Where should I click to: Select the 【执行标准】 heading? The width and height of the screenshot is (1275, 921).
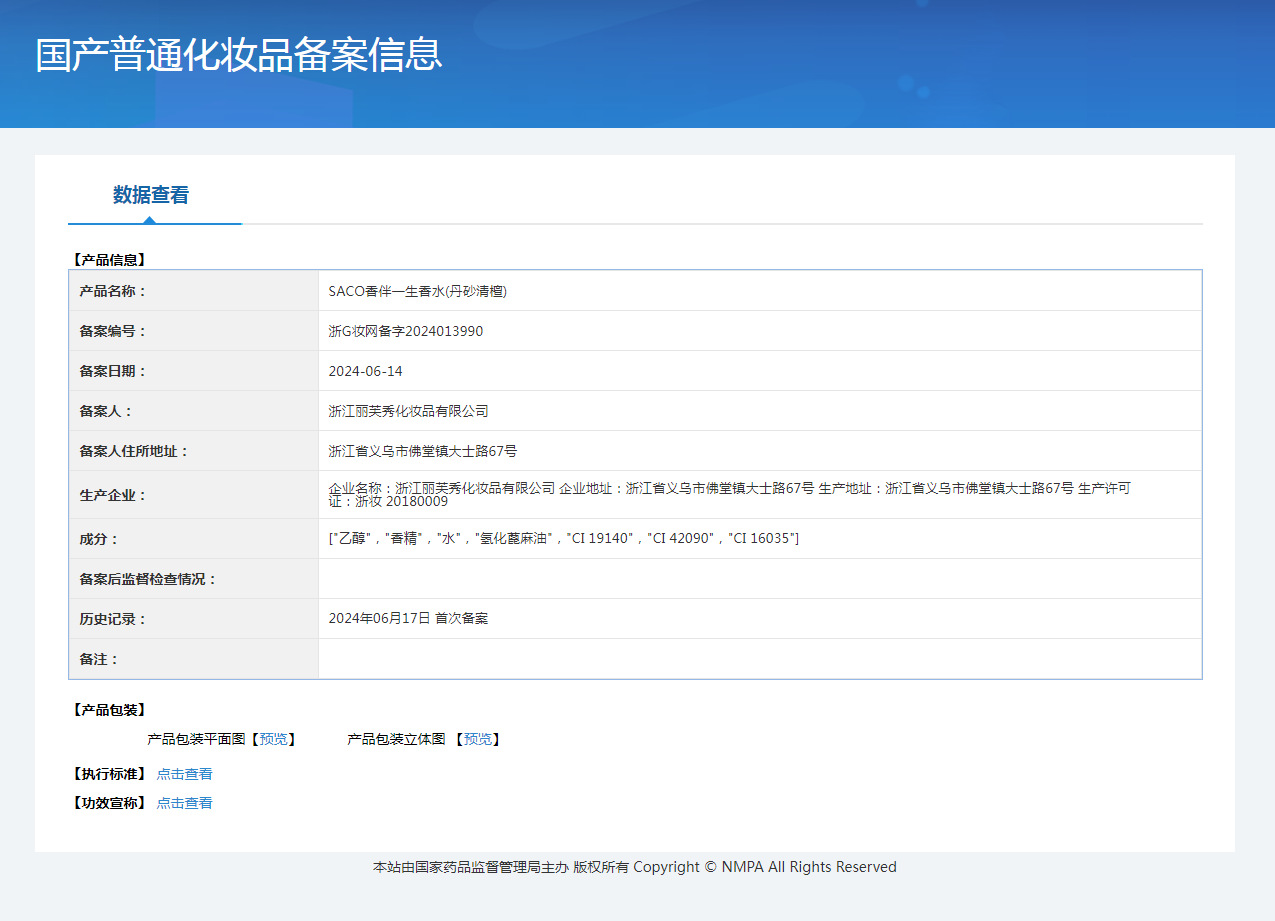click(x=109, y=774)
